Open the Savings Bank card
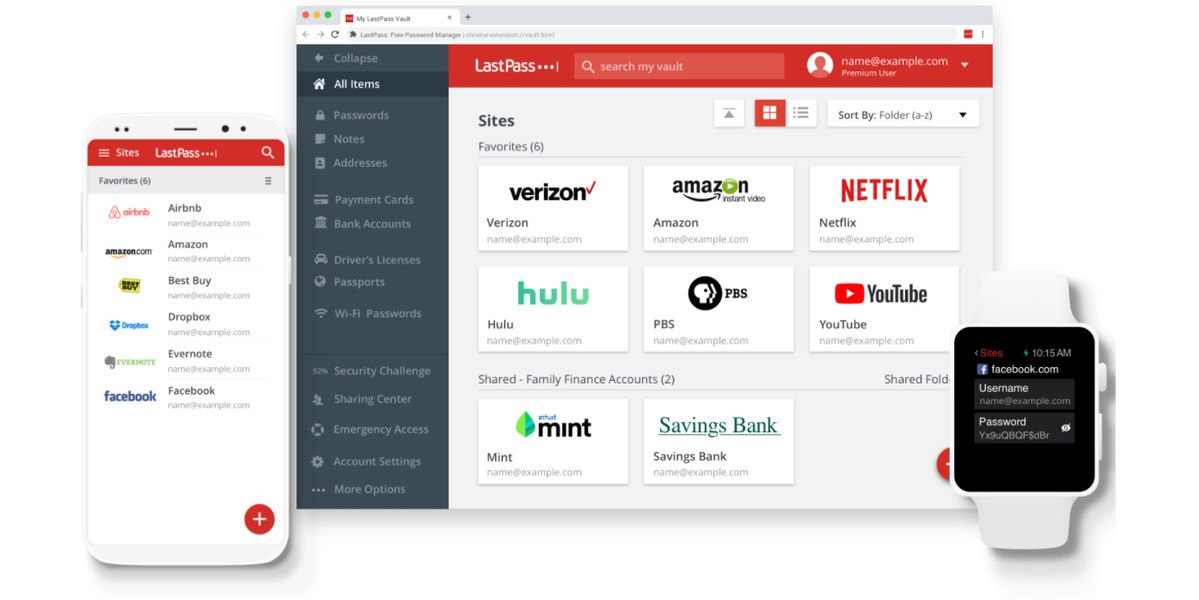Screen dimensions: 1199x600 click(x=719, y=441)
